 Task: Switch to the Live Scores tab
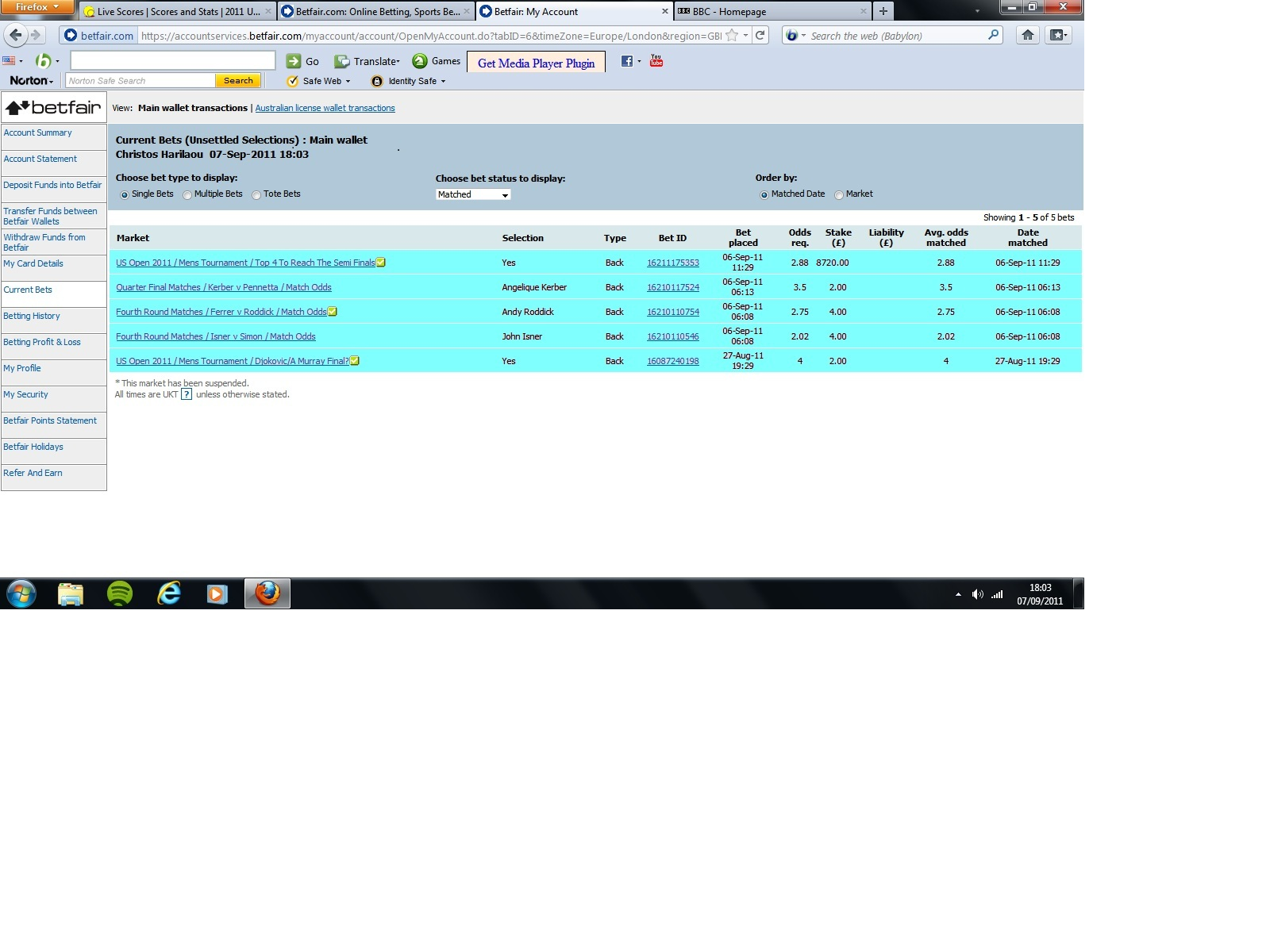tap(178, 11)
